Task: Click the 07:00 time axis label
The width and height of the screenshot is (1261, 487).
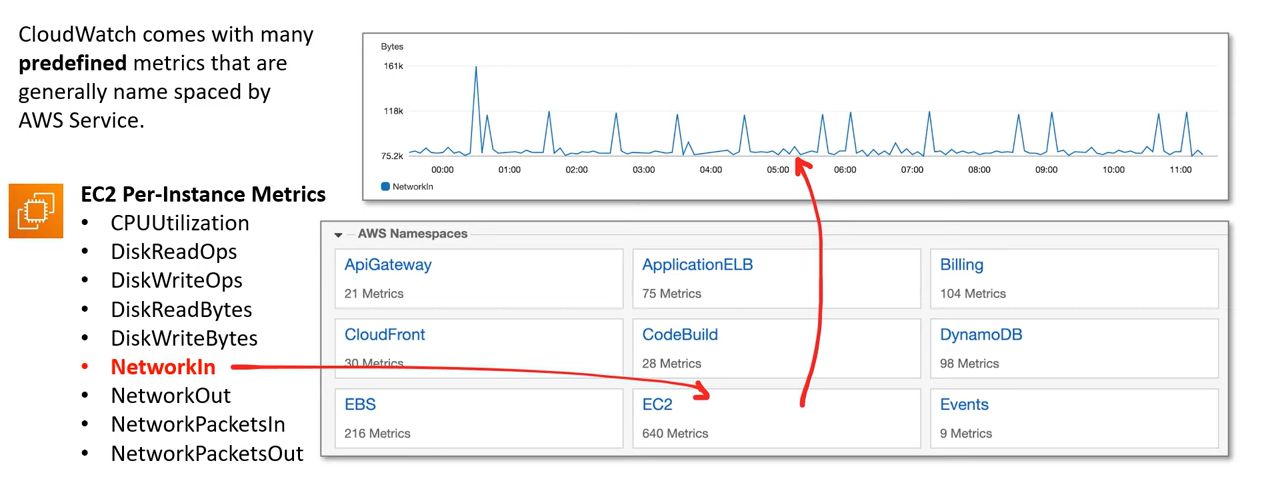Action: point(912,170)
